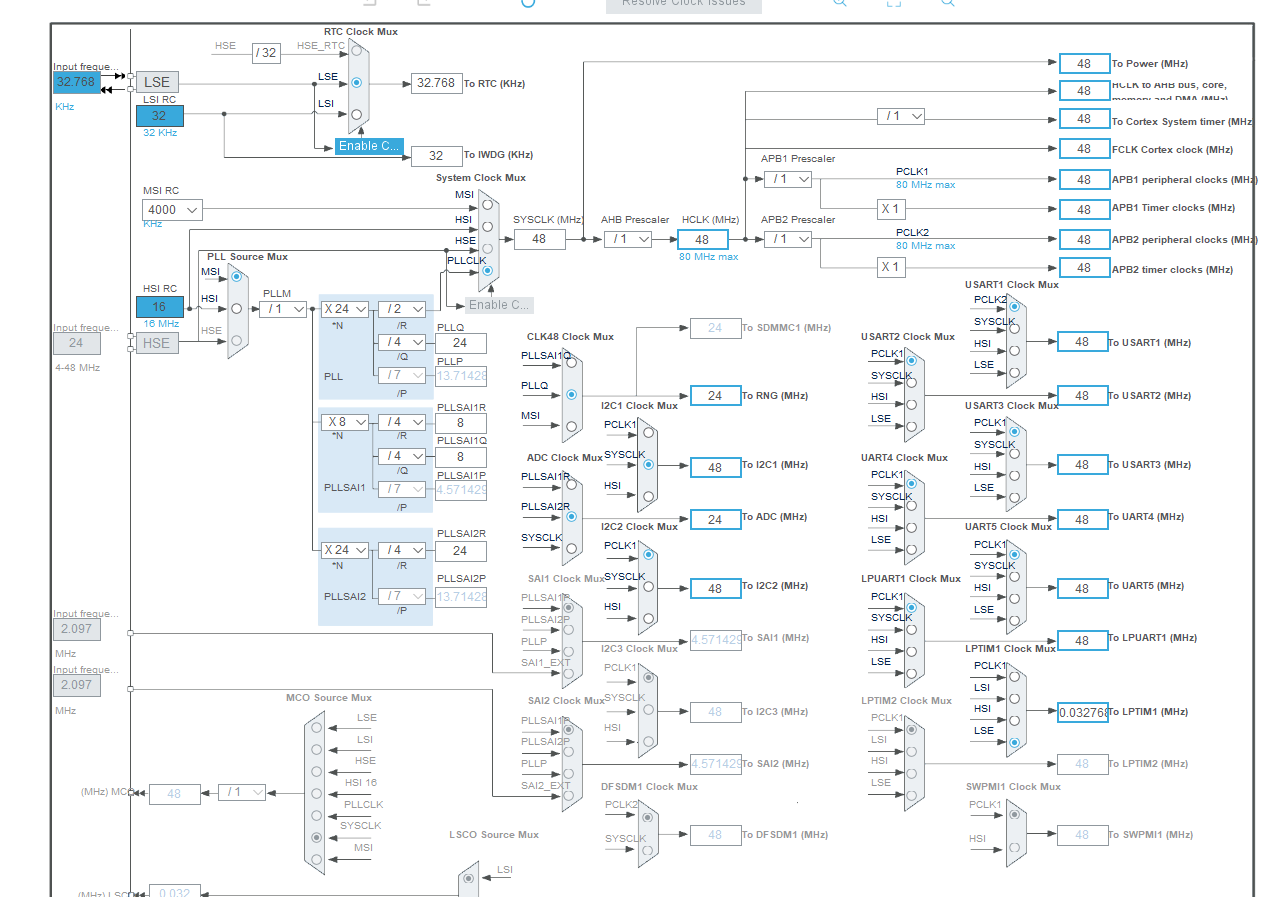The height and width of the screenshot is (905, 1285).
Task: Select the LSE radio in RTC Clock Mux
Action: point(356,84)
